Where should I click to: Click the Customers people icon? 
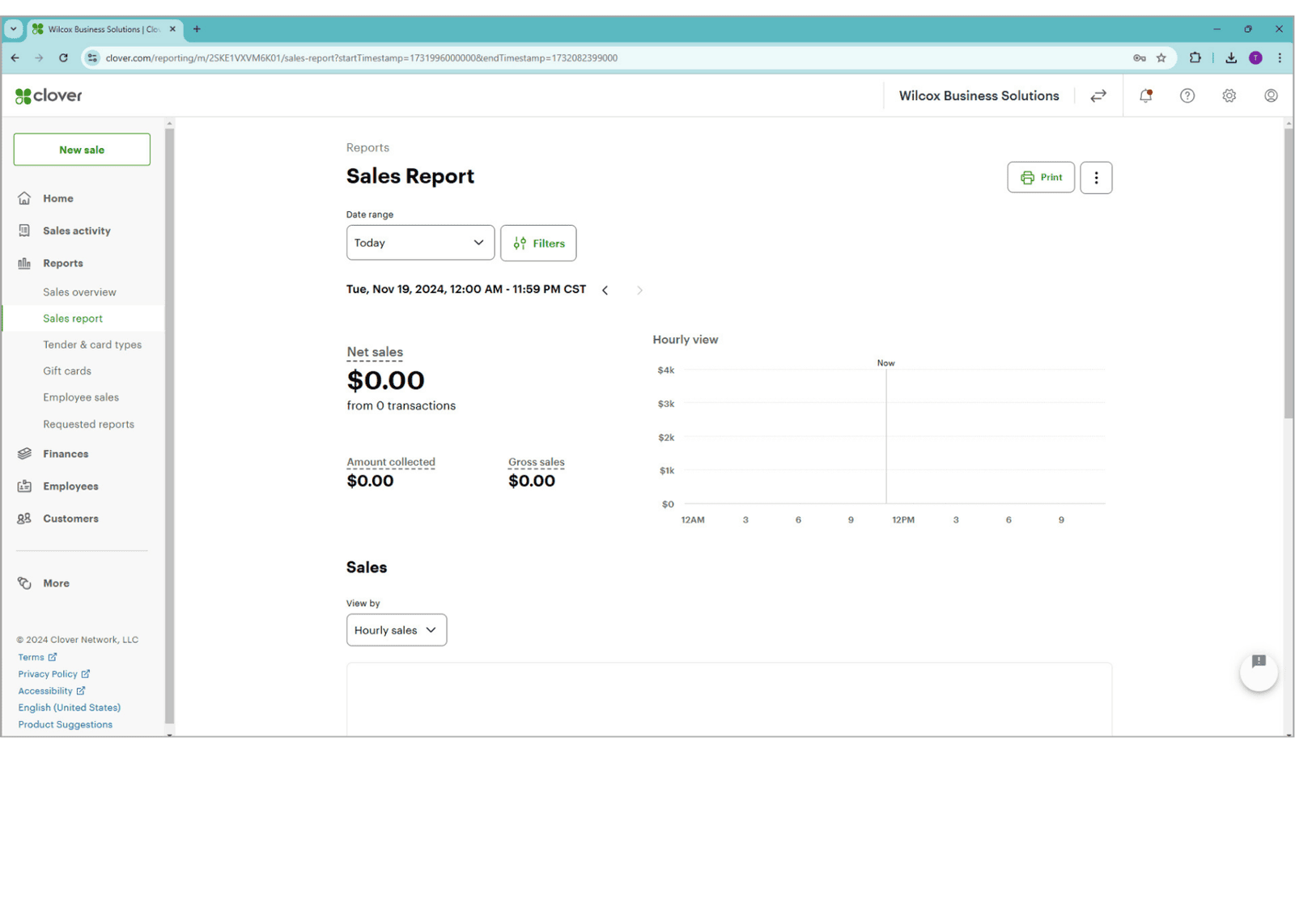coord(24,519)
